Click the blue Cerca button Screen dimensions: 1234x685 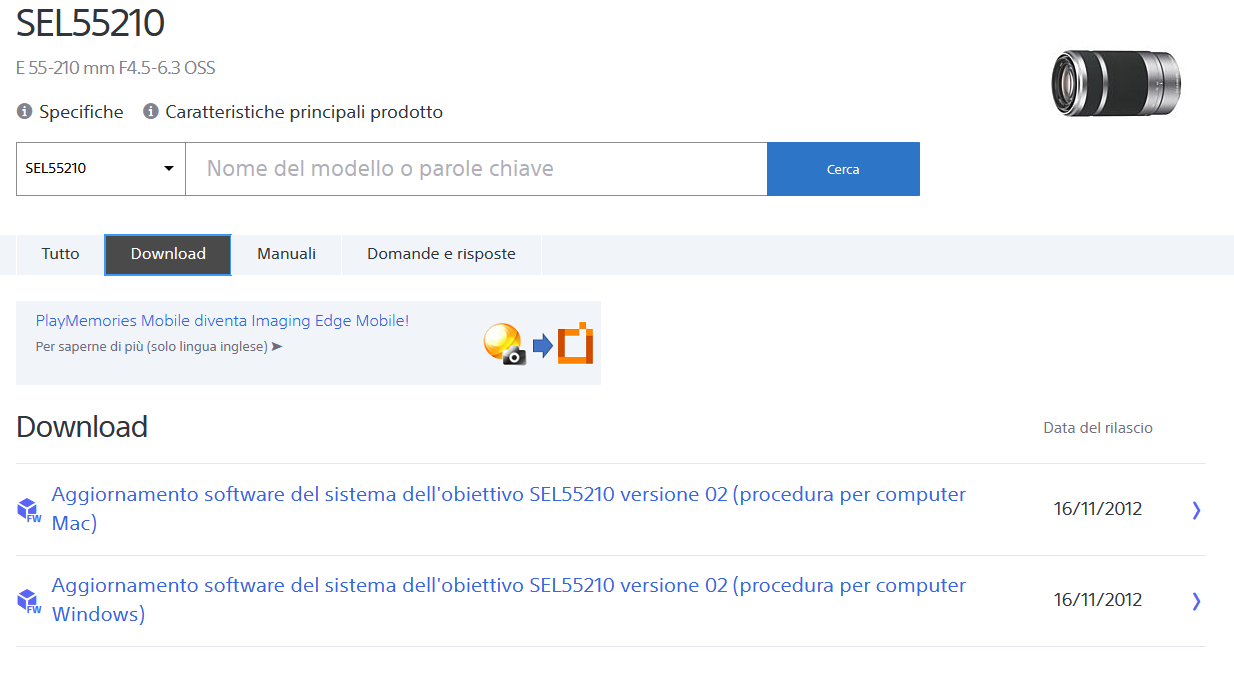[x=843, y=169]
